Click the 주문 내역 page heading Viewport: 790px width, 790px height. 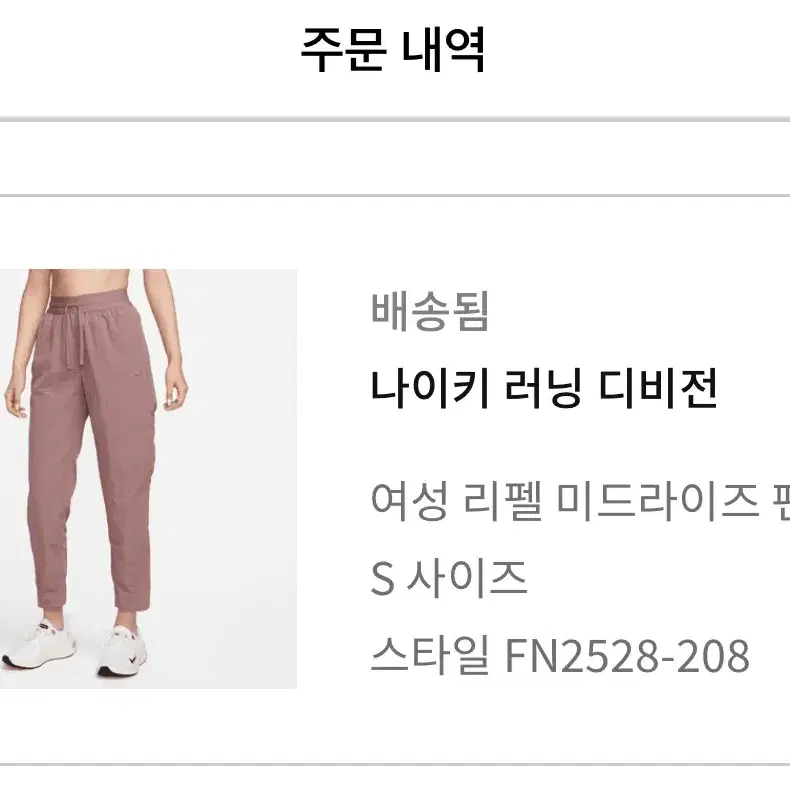tap(393, 50)
